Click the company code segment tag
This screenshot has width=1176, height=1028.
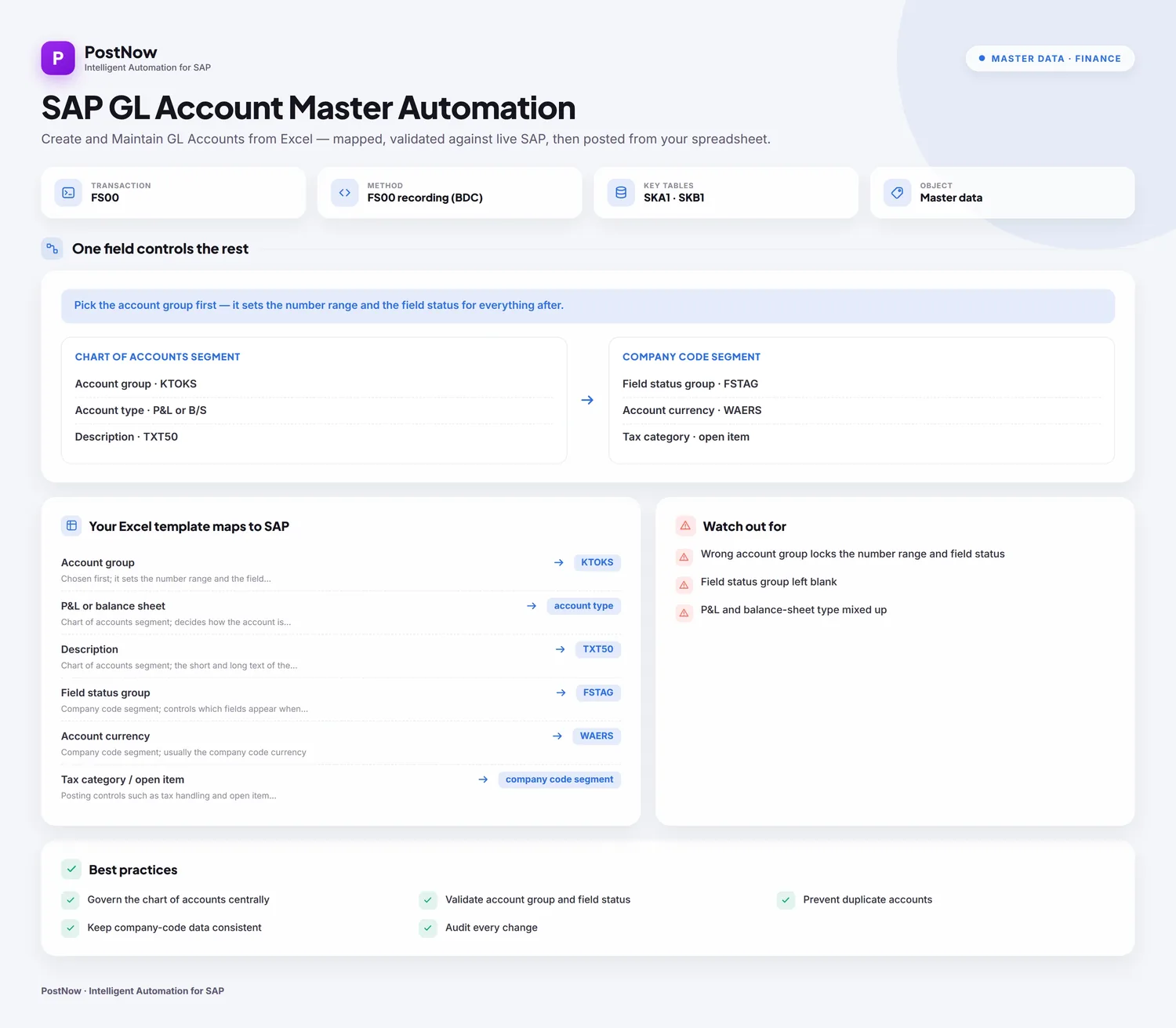[560, 779]
